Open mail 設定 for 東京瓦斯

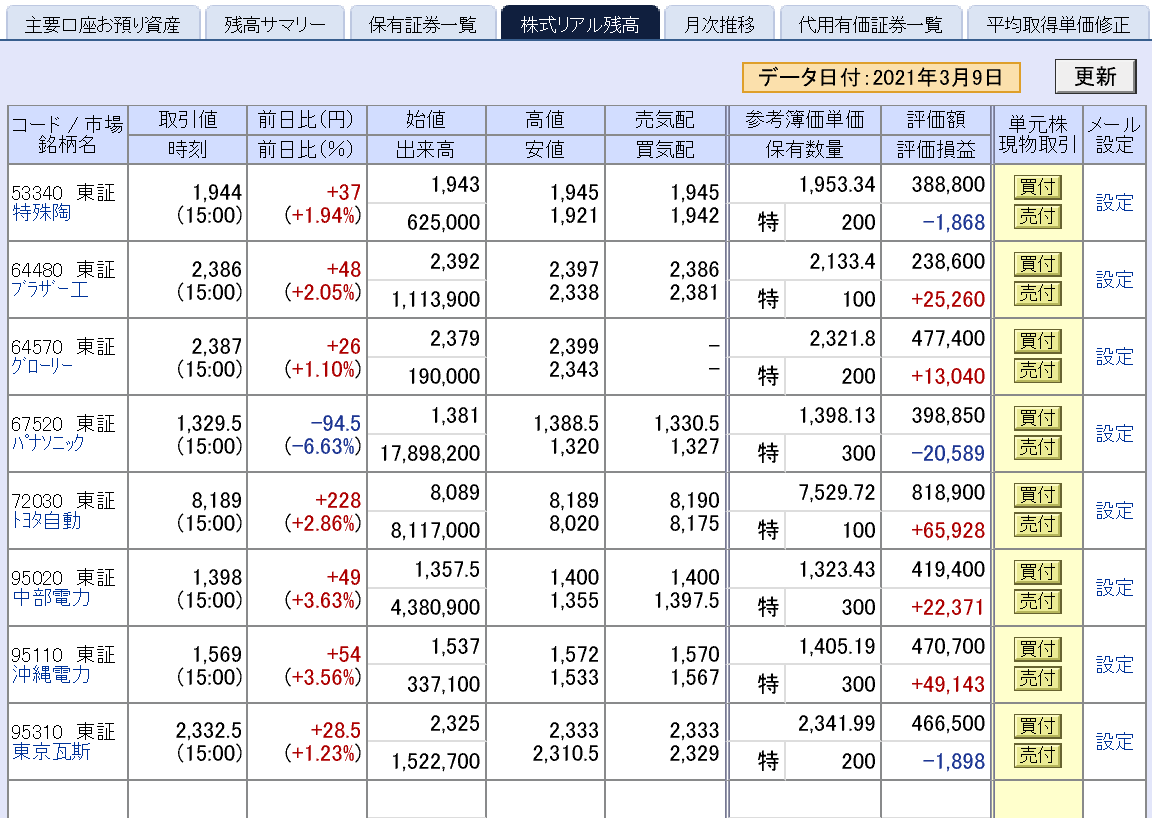1115,742
